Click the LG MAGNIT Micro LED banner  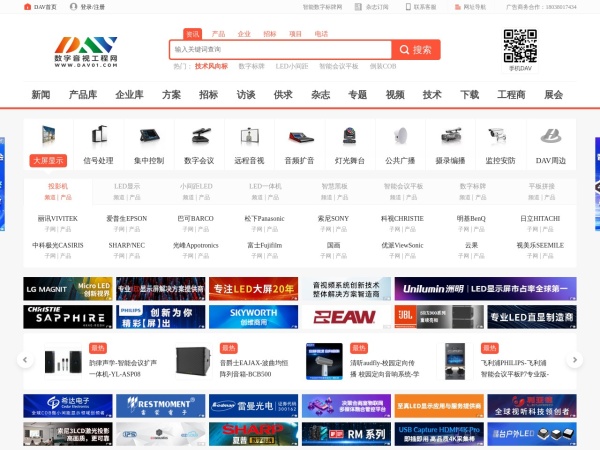68,289
